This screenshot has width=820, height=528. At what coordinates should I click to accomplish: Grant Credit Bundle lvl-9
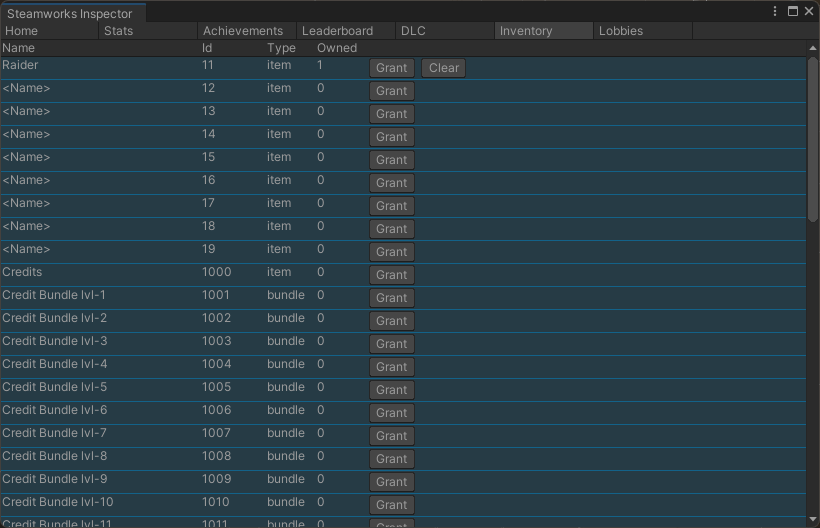click(392, 482)
